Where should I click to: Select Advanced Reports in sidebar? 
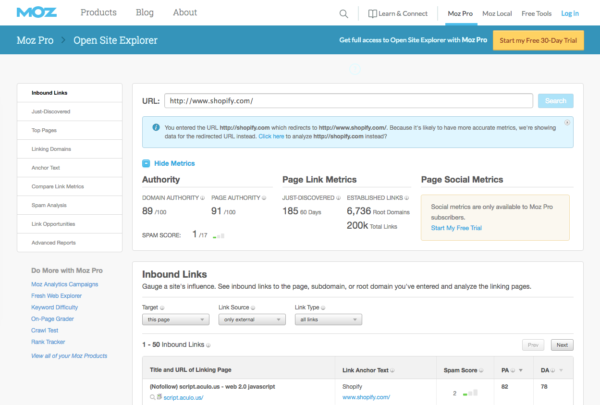pyautogui.click(x=70, y=243)
